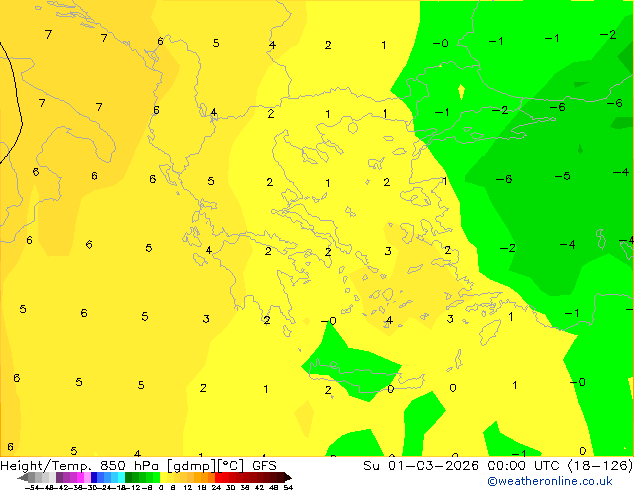Click the legend label '54'

(x=288, y=487)
